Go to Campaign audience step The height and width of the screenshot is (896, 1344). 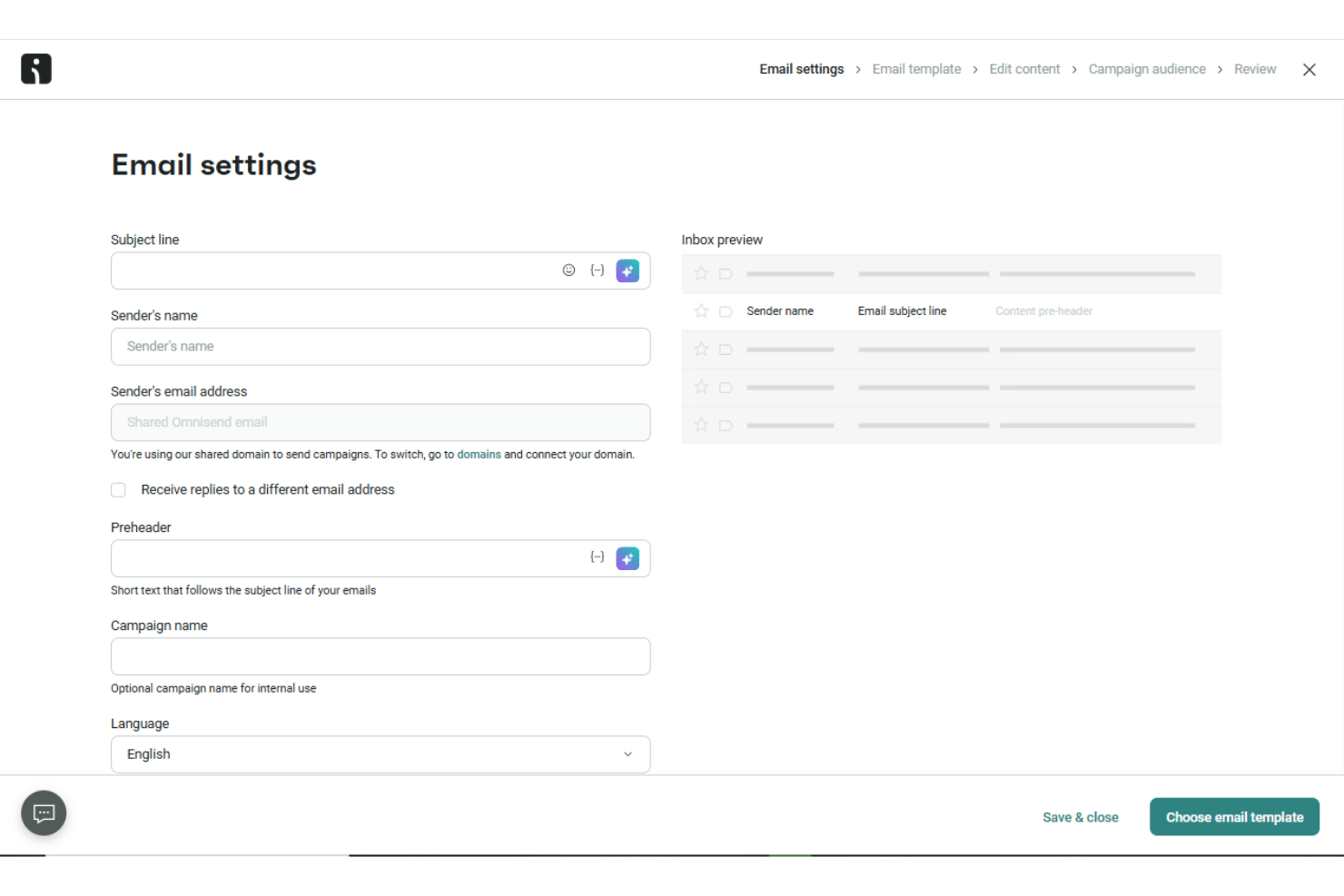[1147, 69]
